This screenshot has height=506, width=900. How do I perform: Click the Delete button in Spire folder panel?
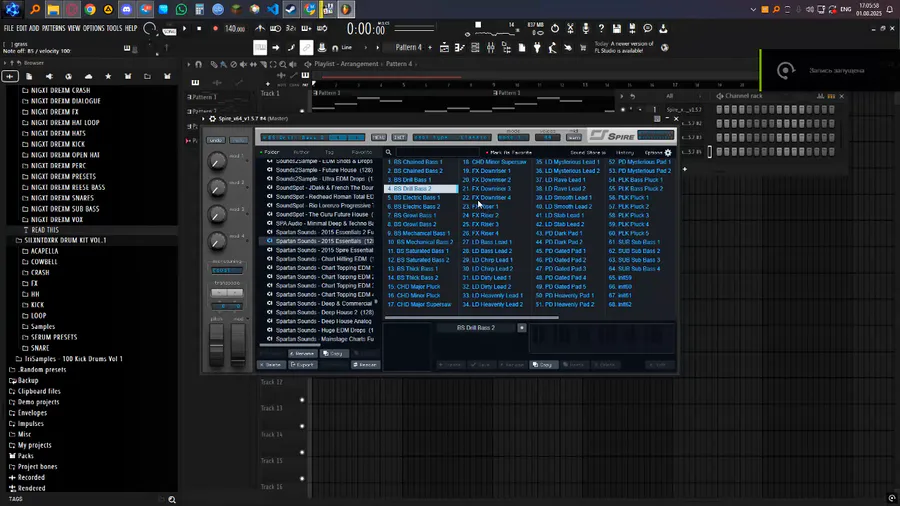click(x=271, y=365)
